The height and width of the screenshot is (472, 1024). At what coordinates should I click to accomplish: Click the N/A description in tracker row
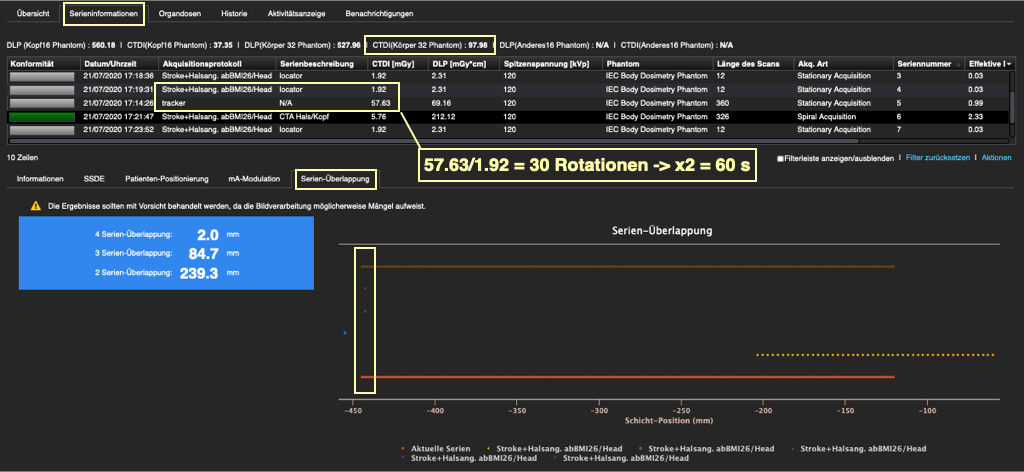tap(285, 103)
